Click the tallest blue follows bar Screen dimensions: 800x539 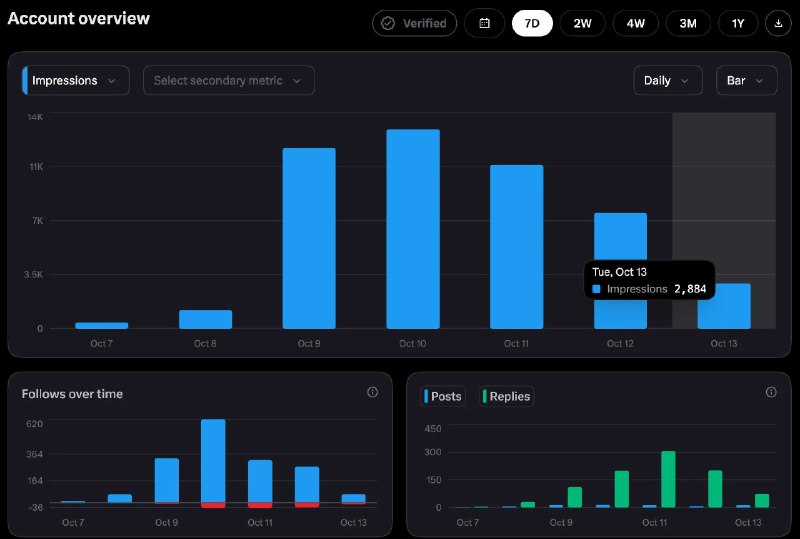click(213, 461)
